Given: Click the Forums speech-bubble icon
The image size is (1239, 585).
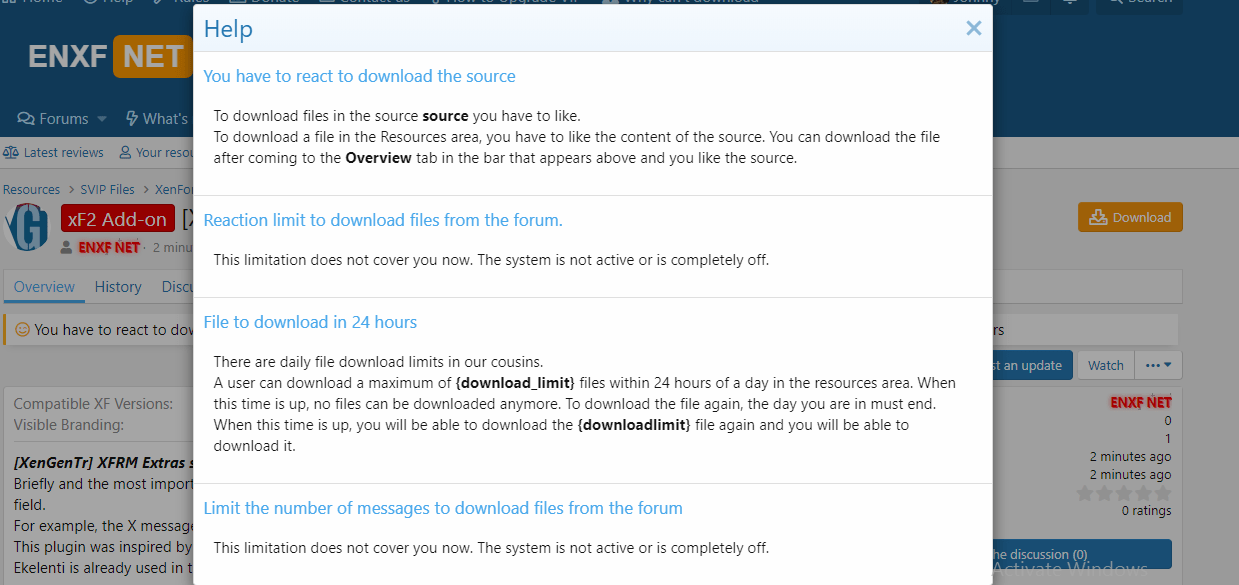Looking at the screenshot, I should [26, 119].
